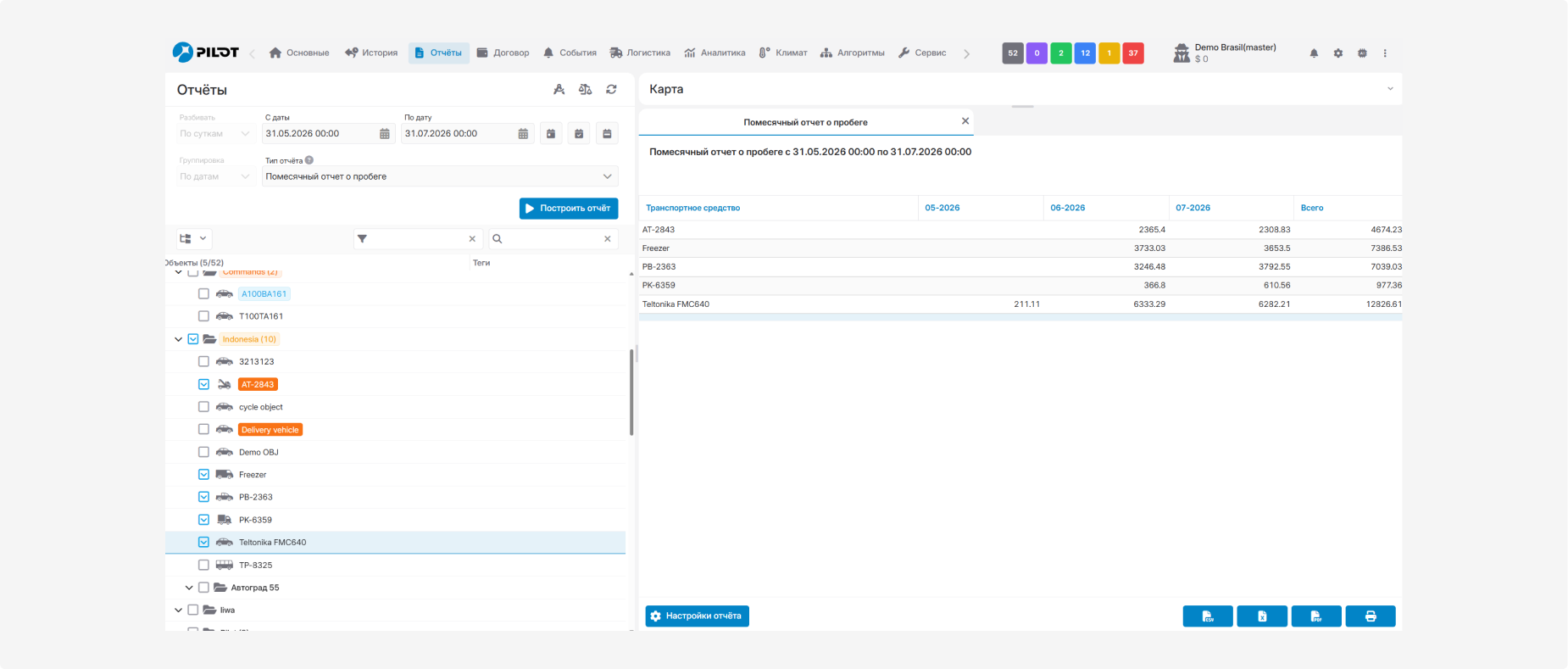
Task: Check the 3213123 object checkbox
Action: 203,362
